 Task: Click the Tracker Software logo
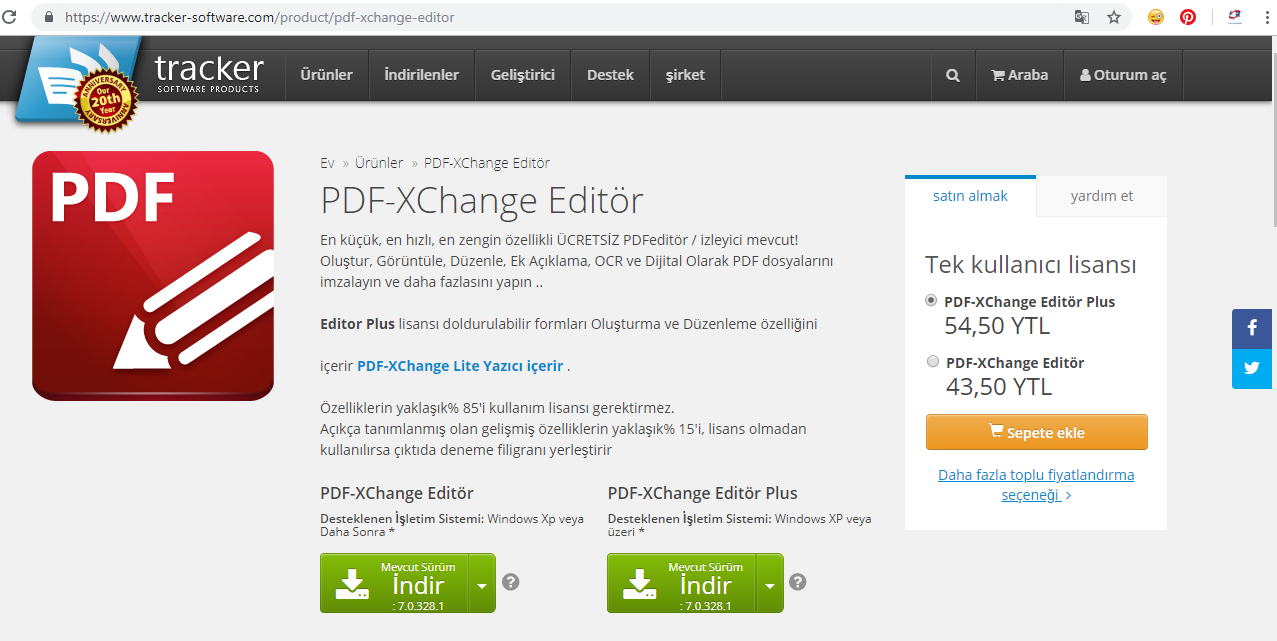[209, 73]
